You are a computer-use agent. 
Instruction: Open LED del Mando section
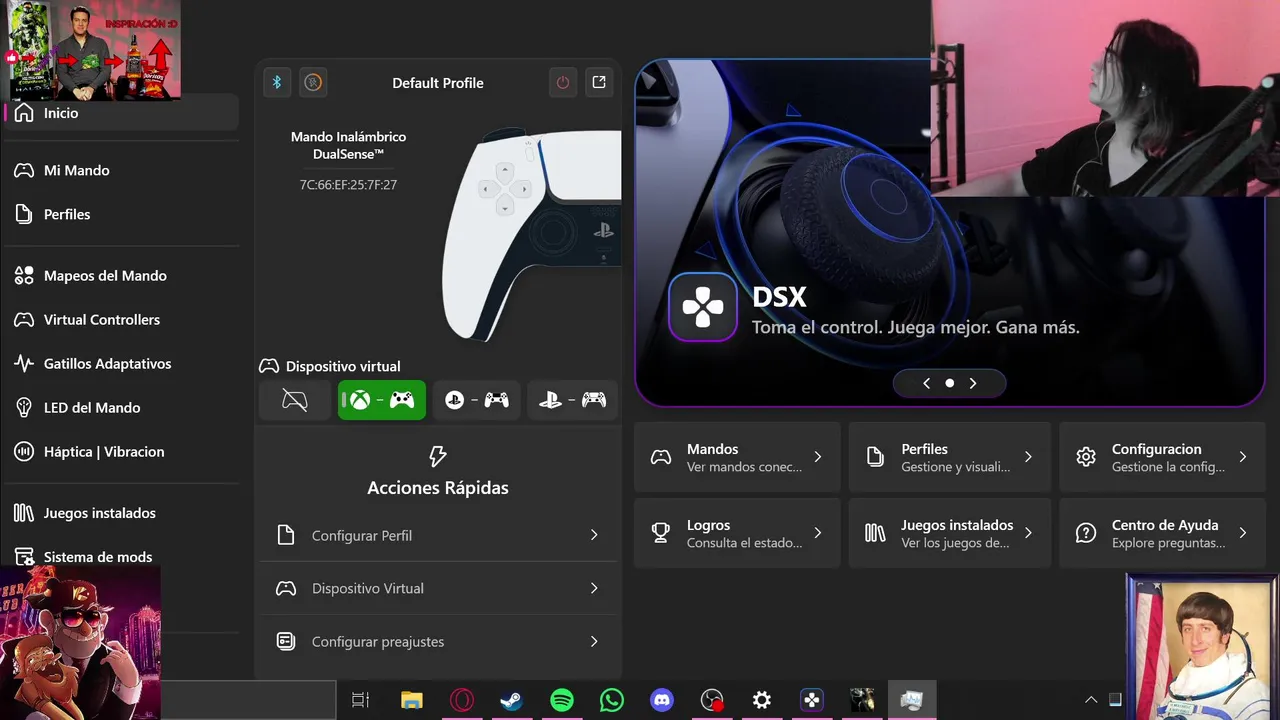pos(122,407)
